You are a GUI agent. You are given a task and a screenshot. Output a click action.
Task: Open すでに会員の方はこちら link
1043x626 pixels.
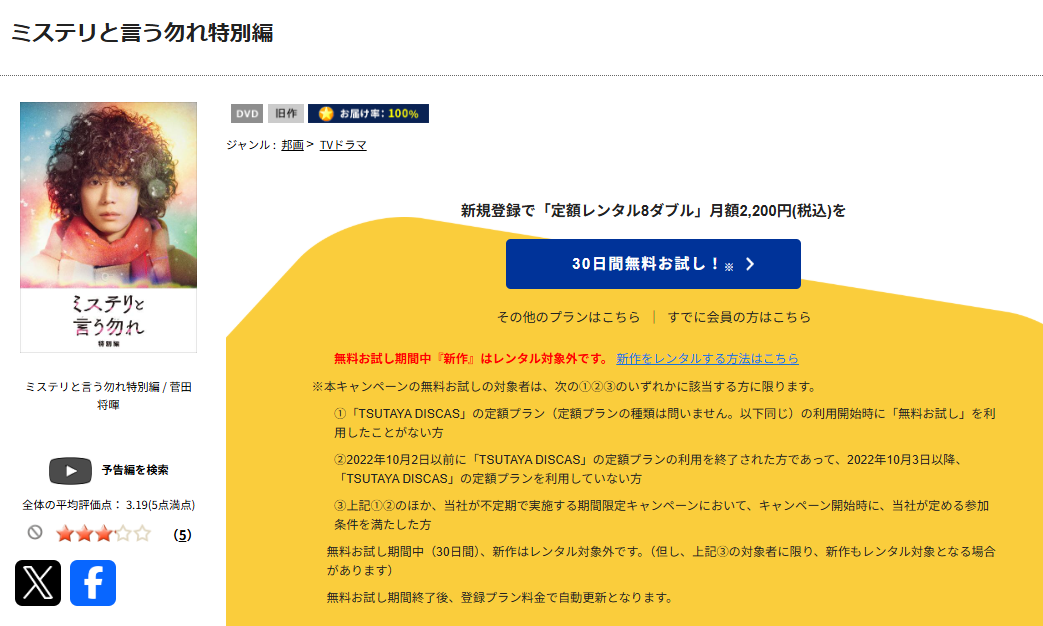[740, 317]
